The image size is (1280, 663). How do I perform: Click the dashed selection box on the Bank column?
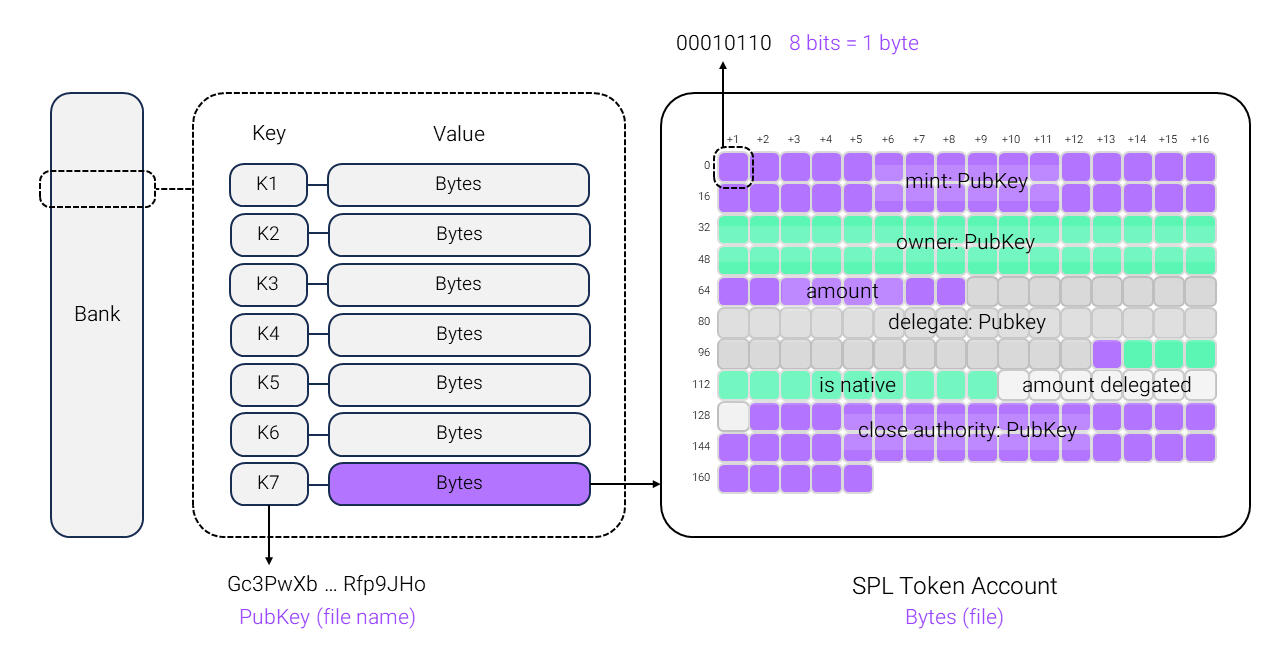[x=97, y=189]
